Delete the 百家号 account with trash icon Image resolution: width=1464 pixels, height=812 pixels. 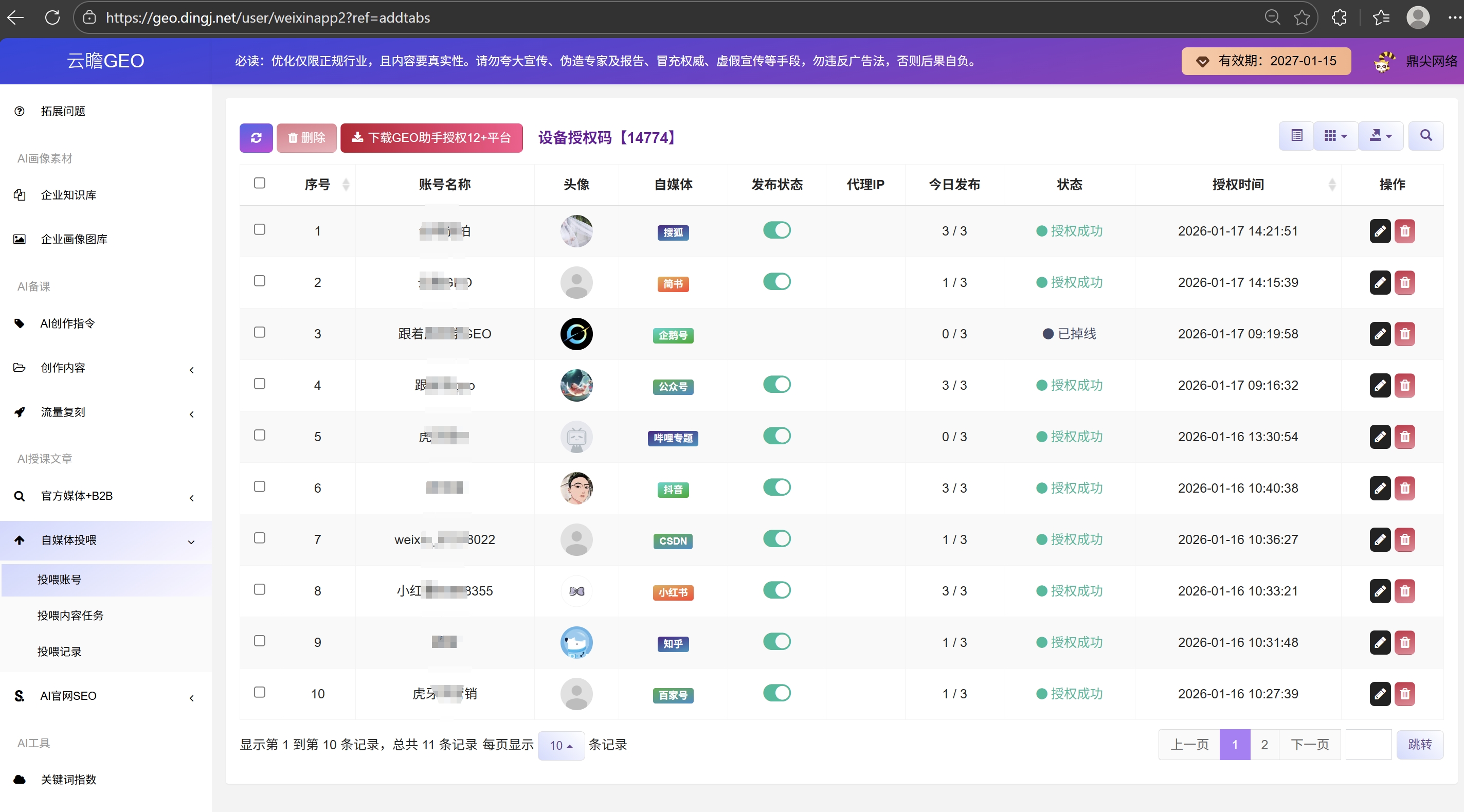(1404, 694)
